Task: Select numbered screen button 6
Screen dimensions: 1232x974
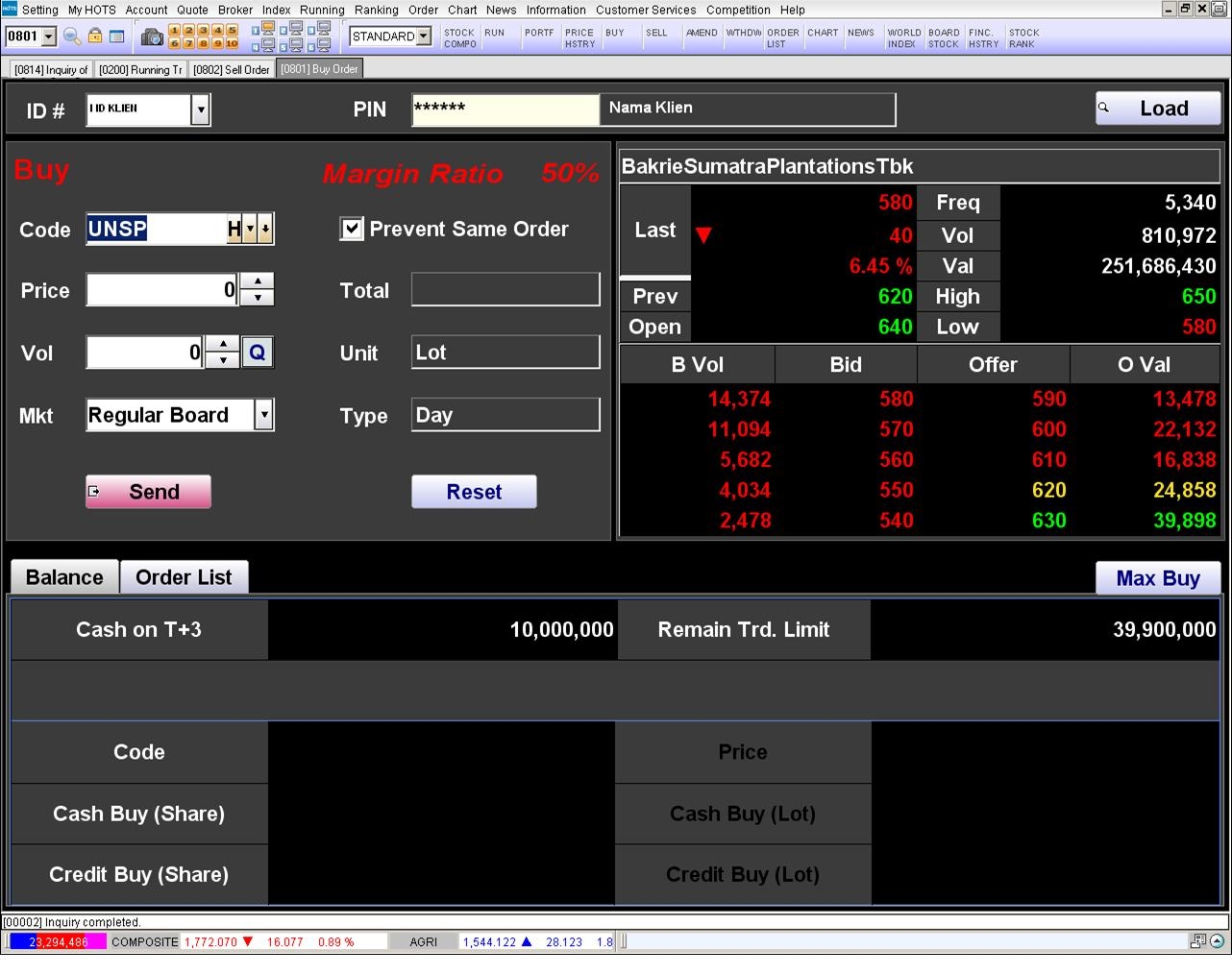Action: coord(175,43)
